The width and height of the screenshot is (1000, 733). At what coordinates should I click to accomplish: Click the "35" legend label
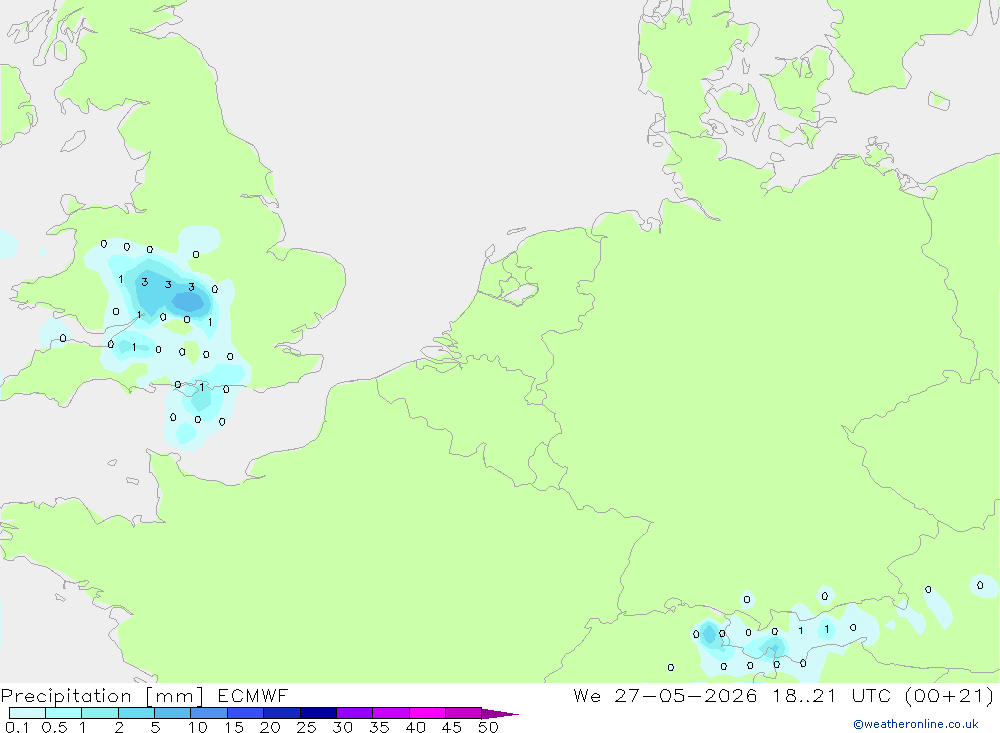click(379, 727)
